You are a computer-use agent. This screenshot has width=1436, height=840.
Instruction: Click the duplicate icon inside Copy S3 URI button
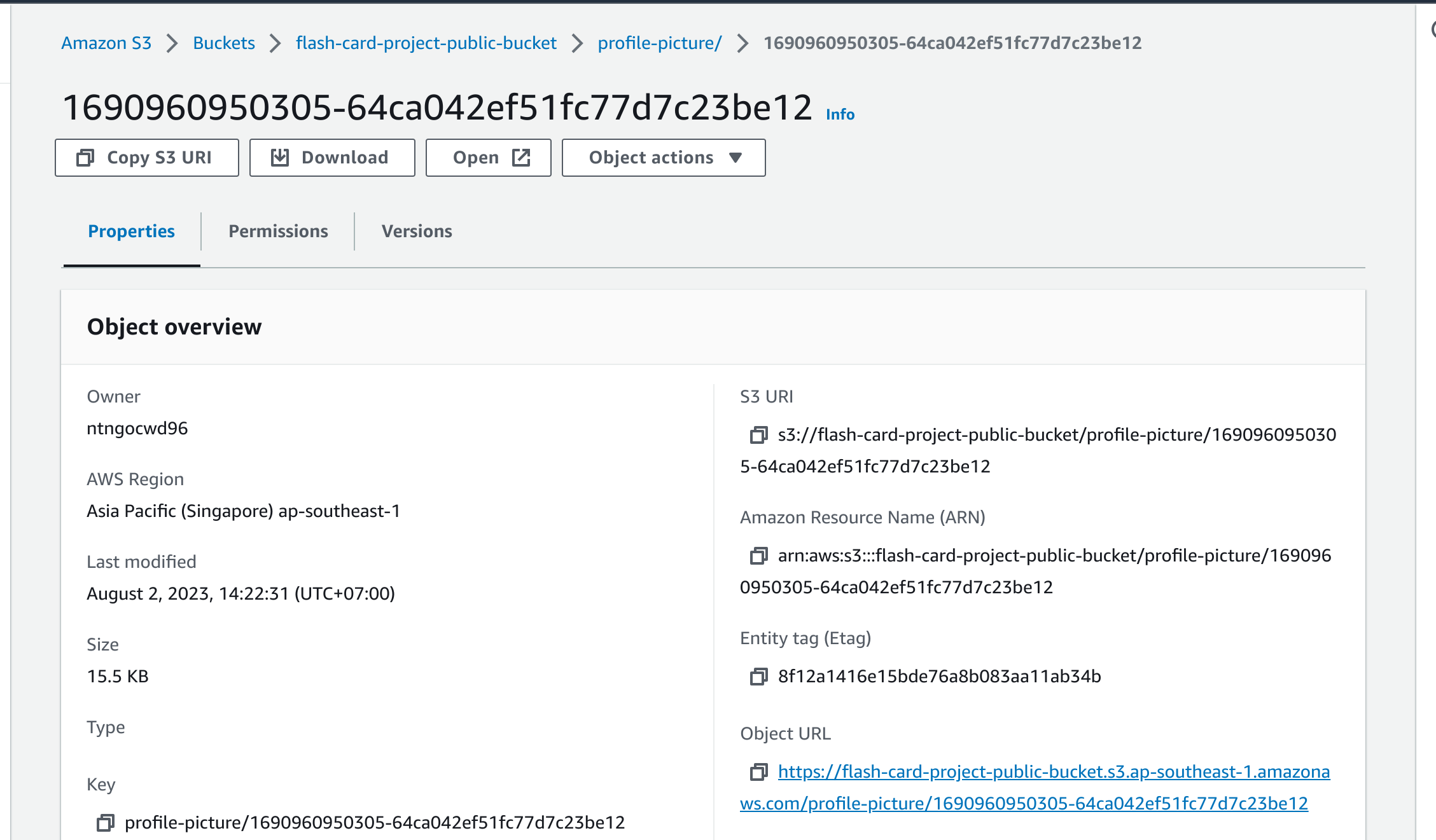point(87,157)
